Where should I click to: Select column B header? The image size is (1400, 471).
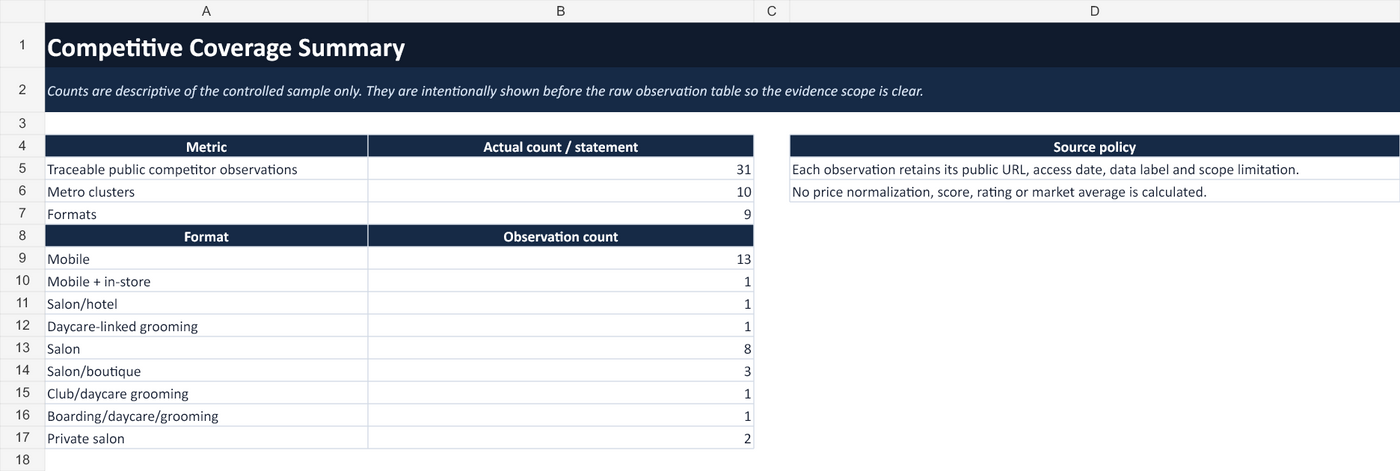coord(560,11)
